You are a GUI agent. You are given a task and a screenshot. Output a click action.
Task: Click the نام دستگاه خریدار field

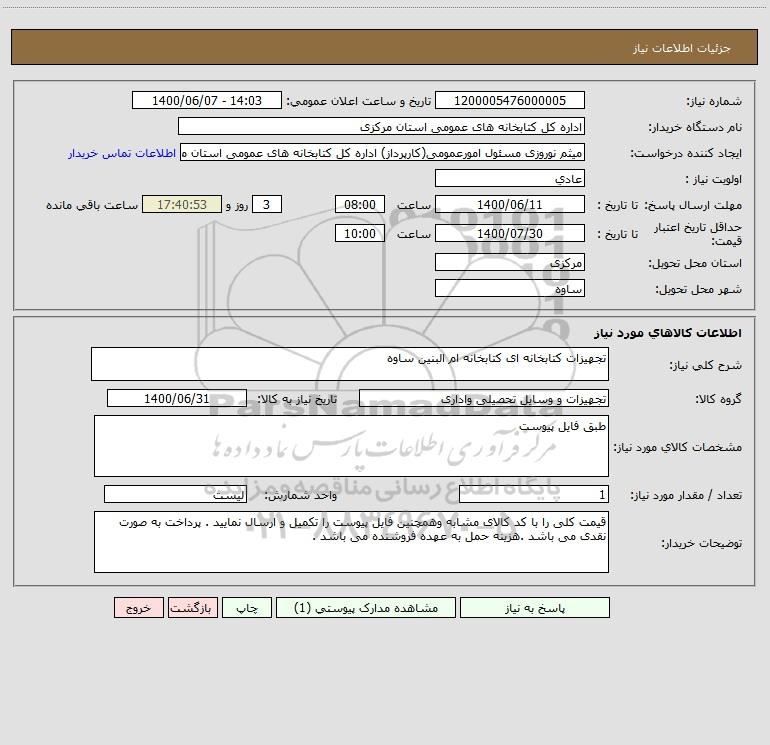381,126
